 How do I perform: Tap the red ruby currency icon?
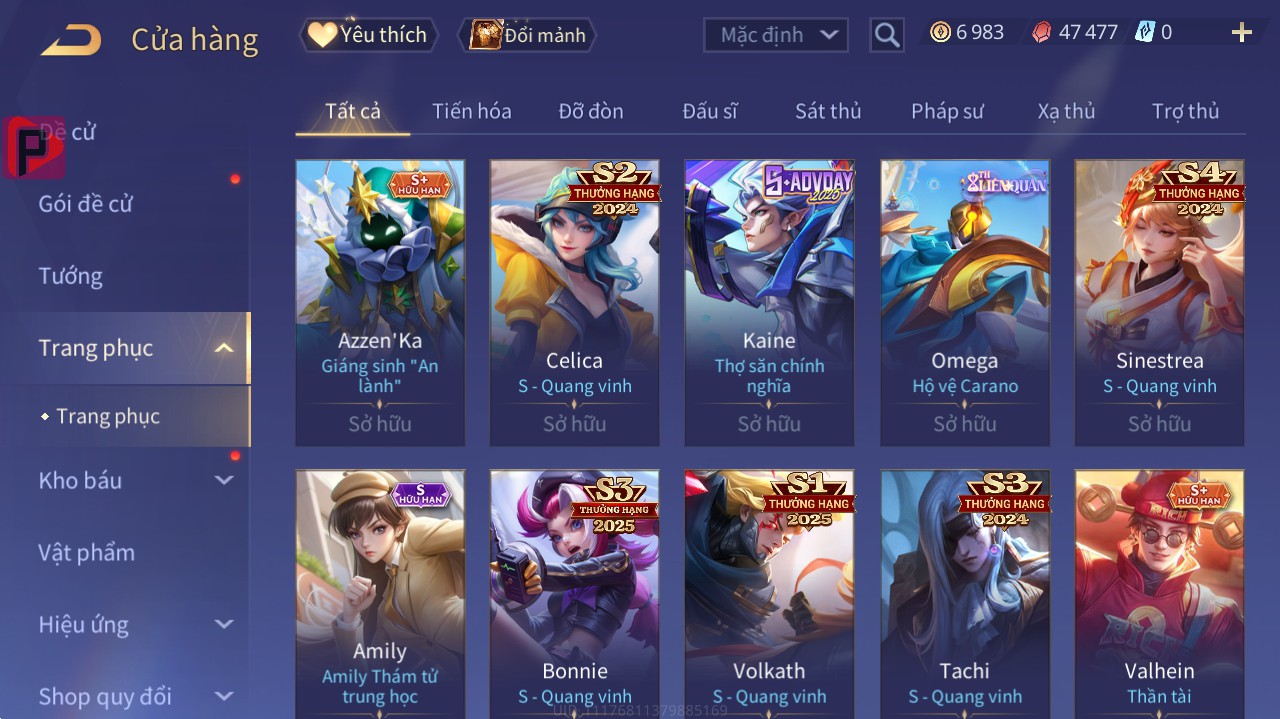1042,32
